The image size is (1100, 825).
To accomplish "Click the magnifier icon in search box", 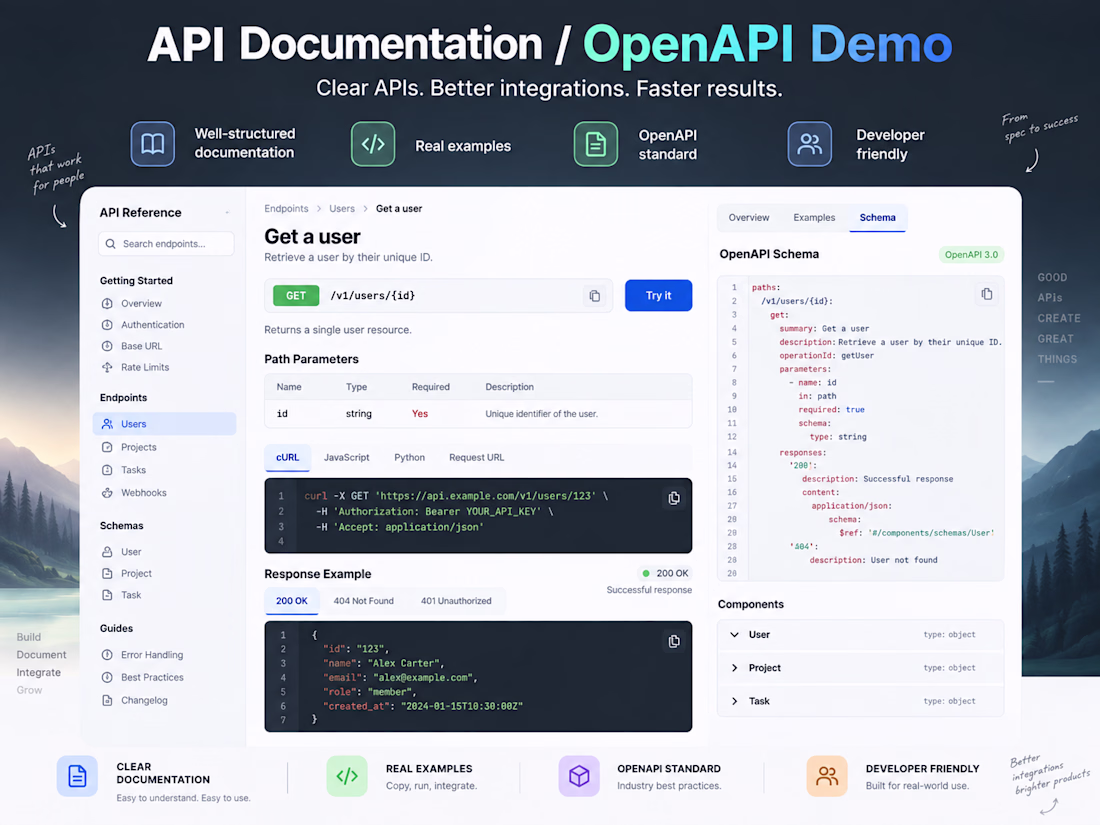I will point(111,244).
